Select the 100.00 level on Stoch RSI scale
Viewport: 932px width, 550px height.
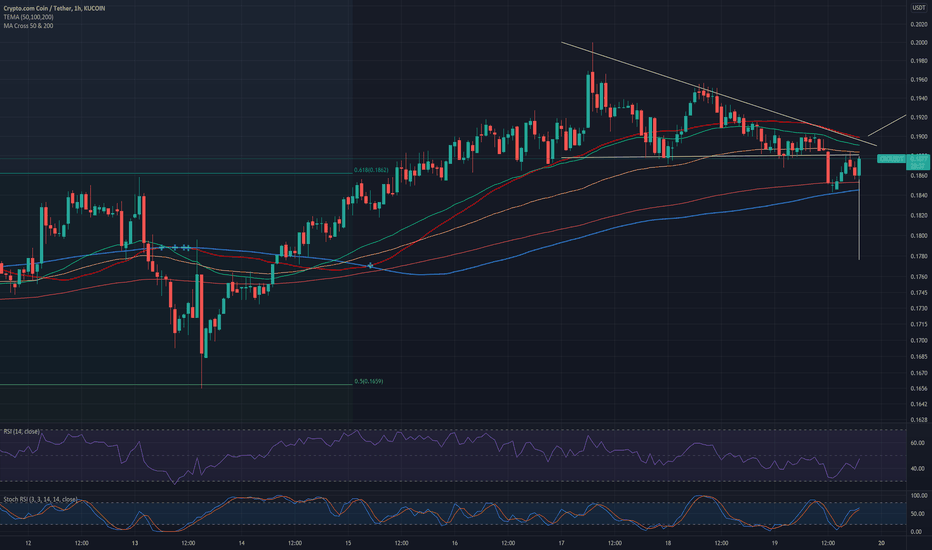pyautogui.click(x=919, y=495)
